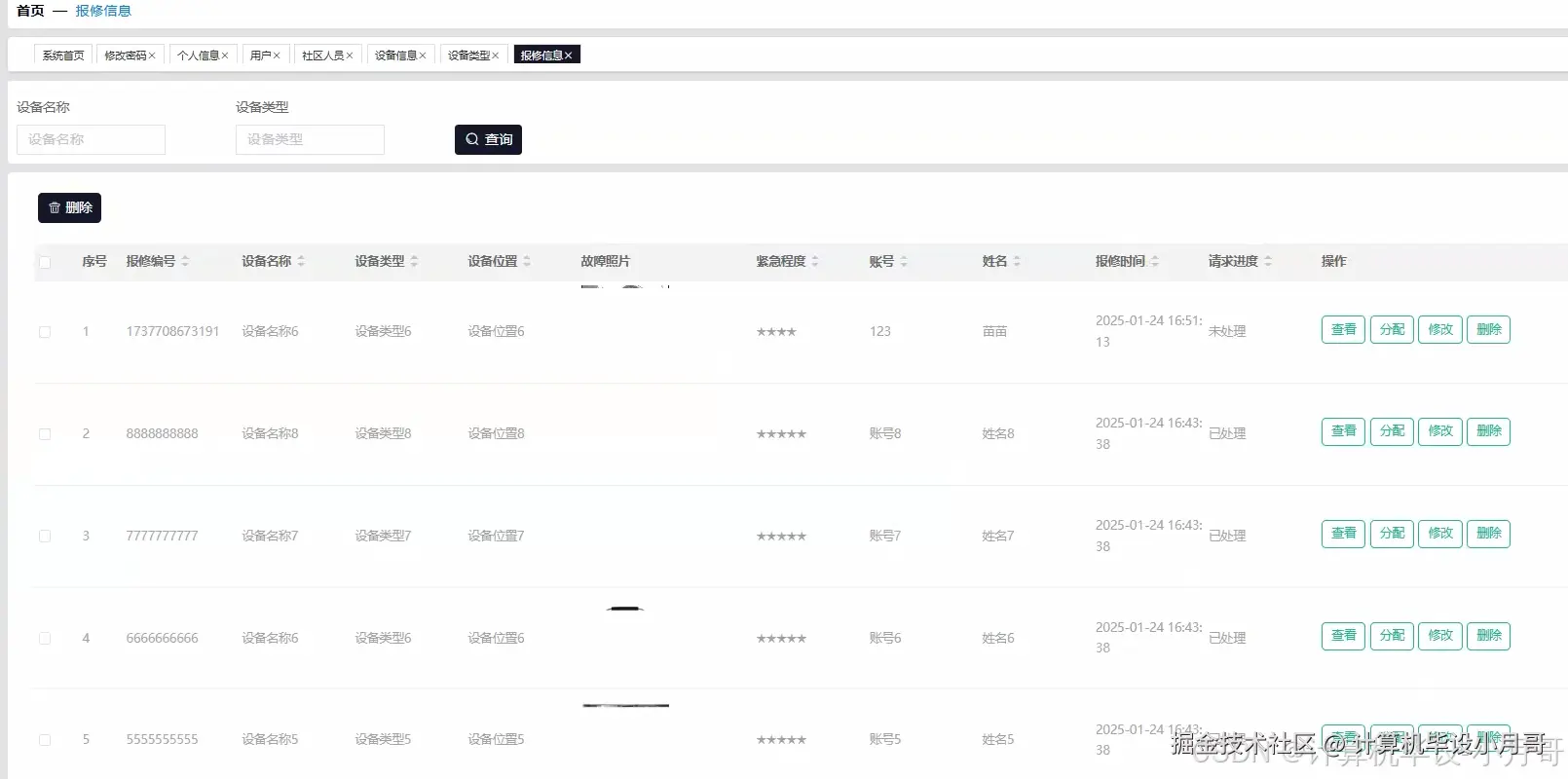The width and height of the screenshot is (1568, 779).
Task: Tick the select-all header checkbox
Action: pyautogui.click(x=45, y=262)
